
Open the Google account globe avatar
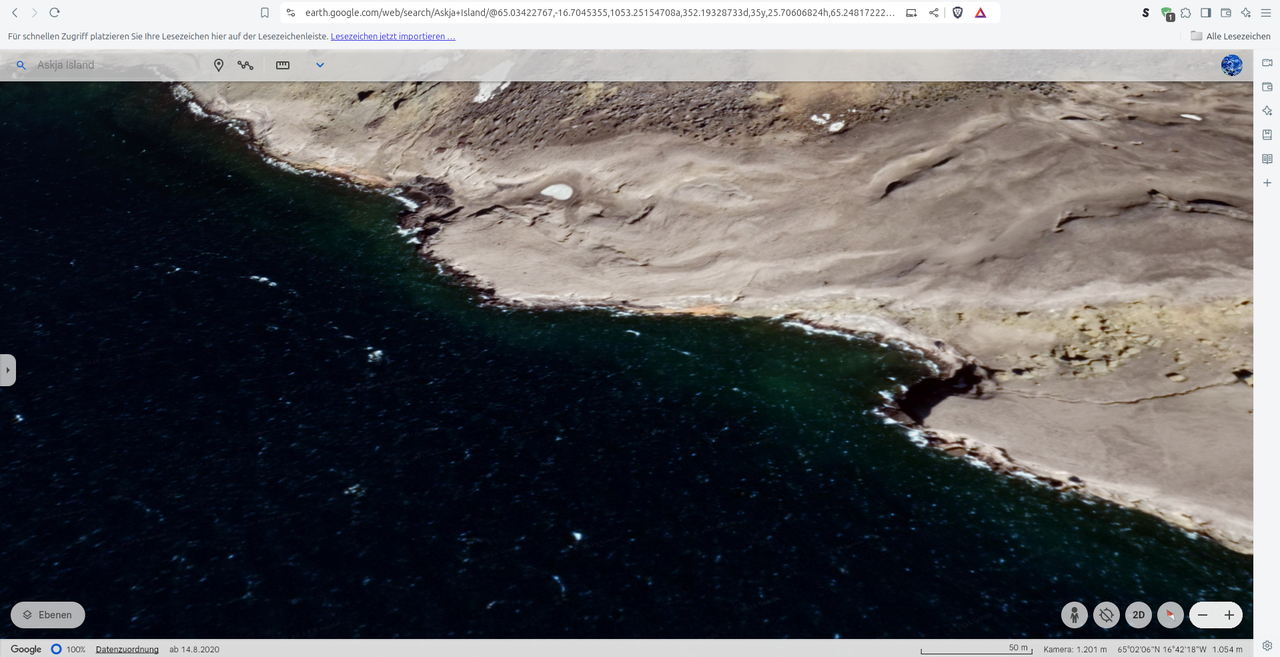click(1232, 65)
